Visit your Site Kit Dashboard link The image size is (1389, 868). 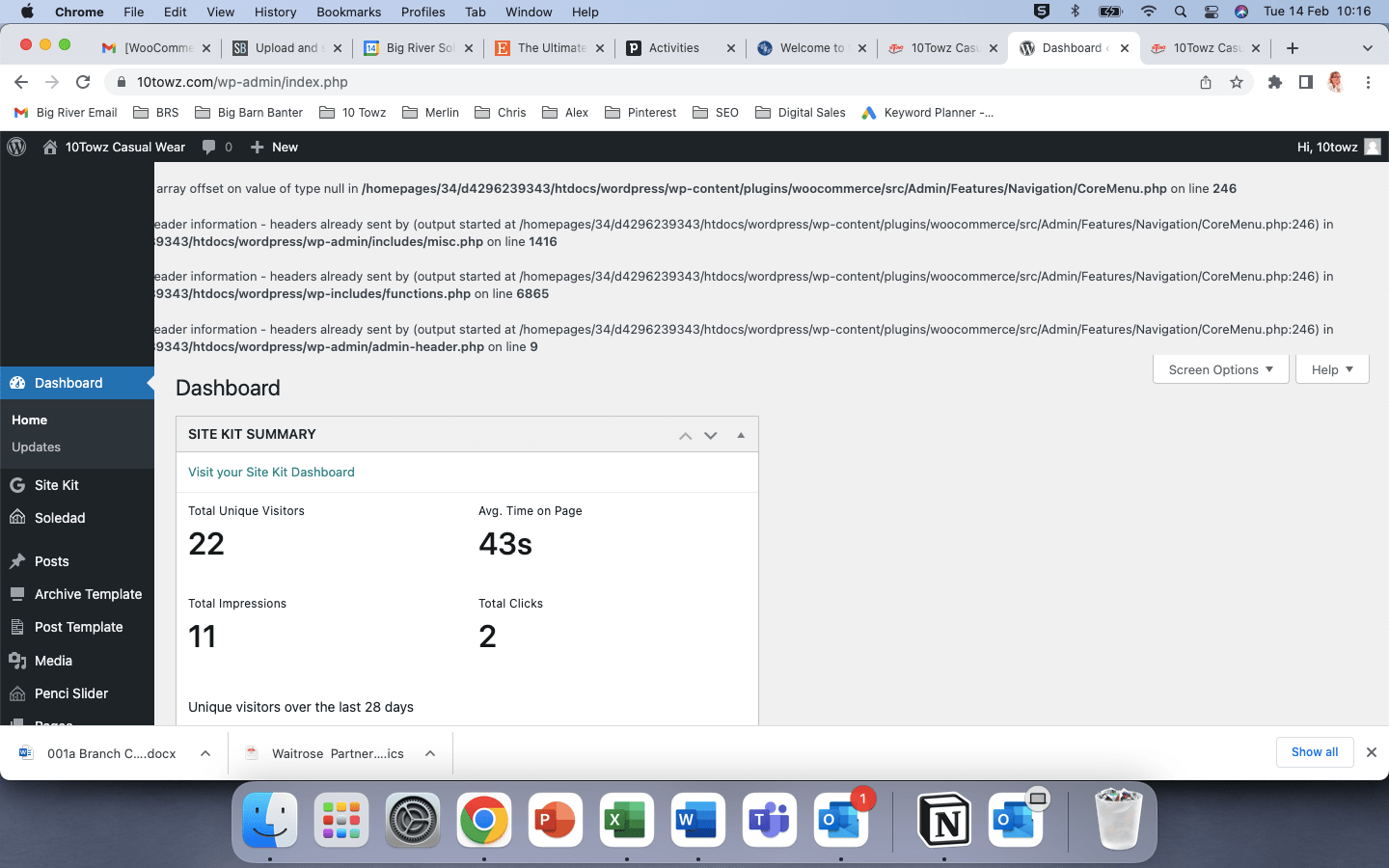(271, 472)
